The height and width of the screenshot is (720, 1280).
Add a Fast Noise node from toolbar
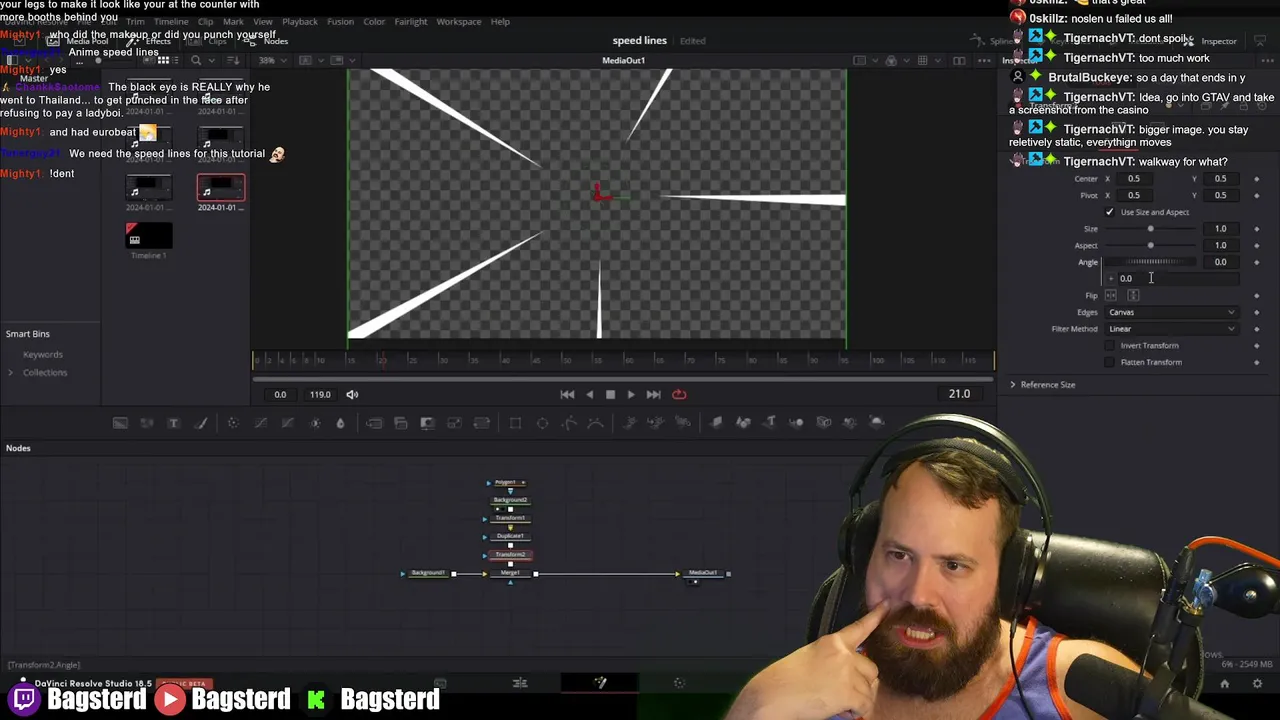click(147, 423)
